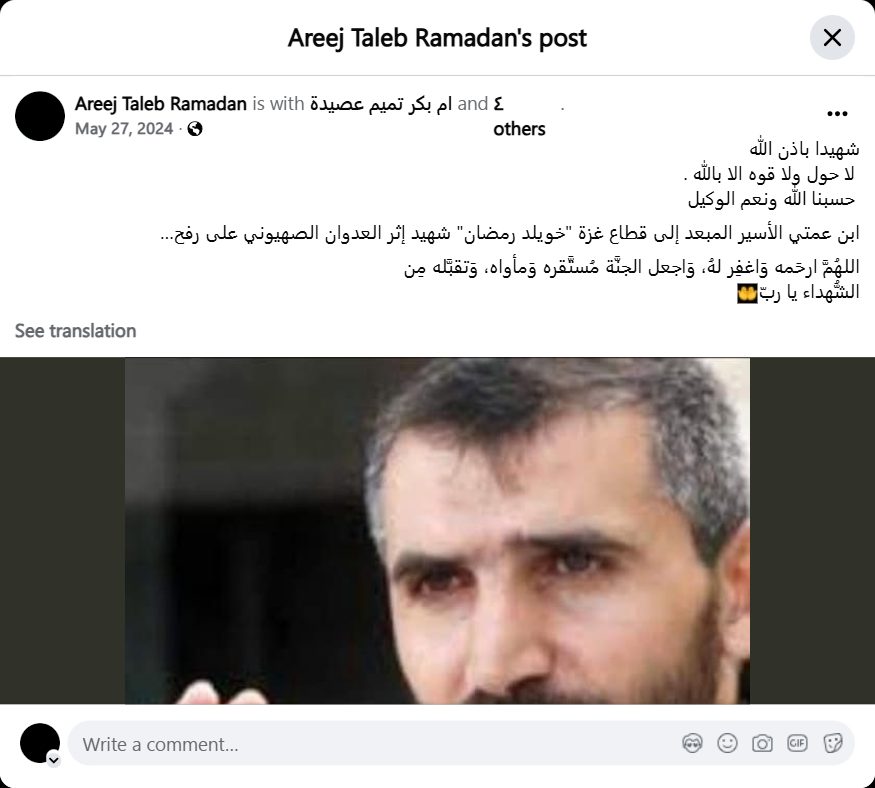Click the globe public audience icon
The image size is (875, 788).
pos(195,129)
